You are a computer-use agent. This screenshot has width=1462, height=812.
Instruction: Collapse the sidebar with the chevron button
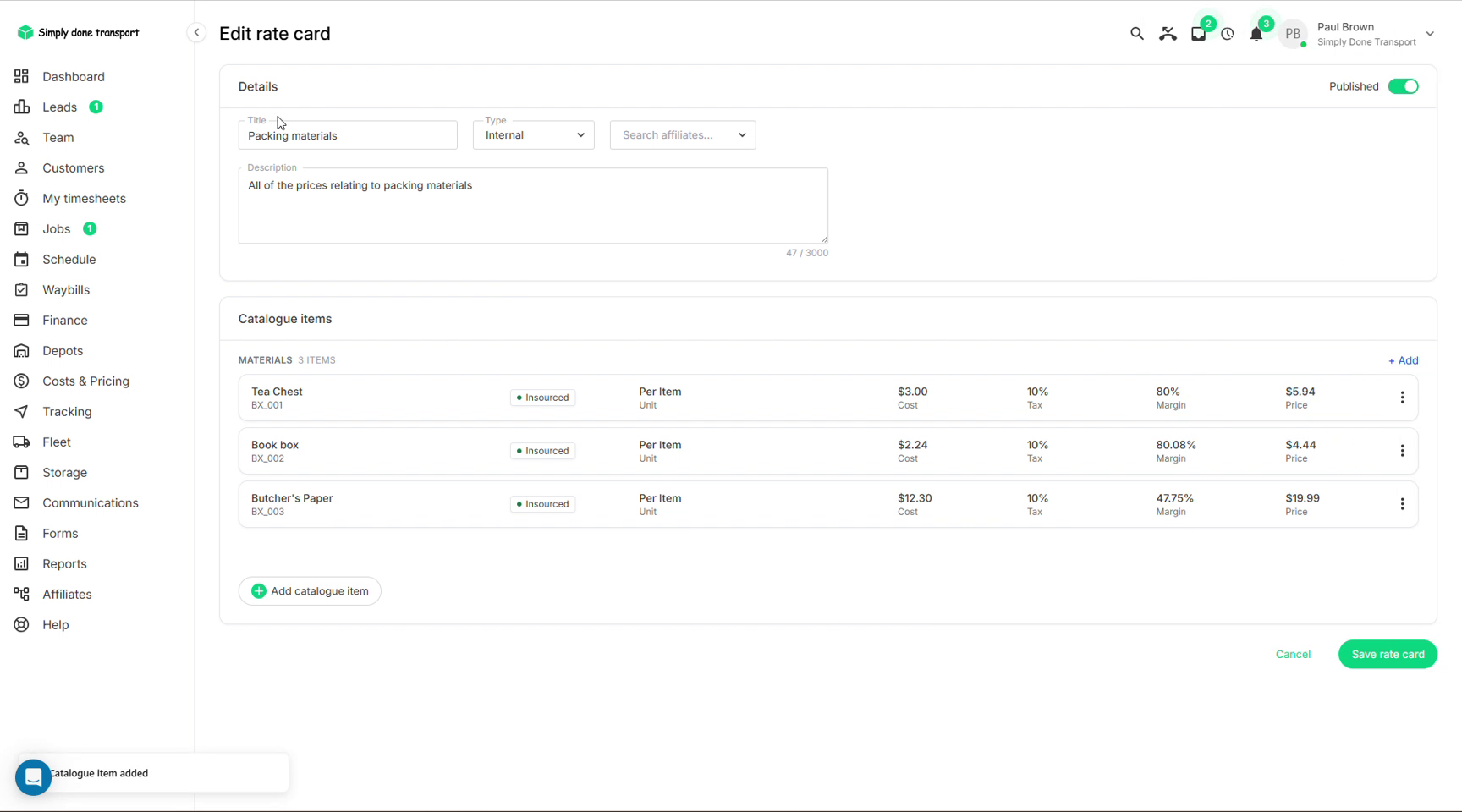[x=196, y=33]
